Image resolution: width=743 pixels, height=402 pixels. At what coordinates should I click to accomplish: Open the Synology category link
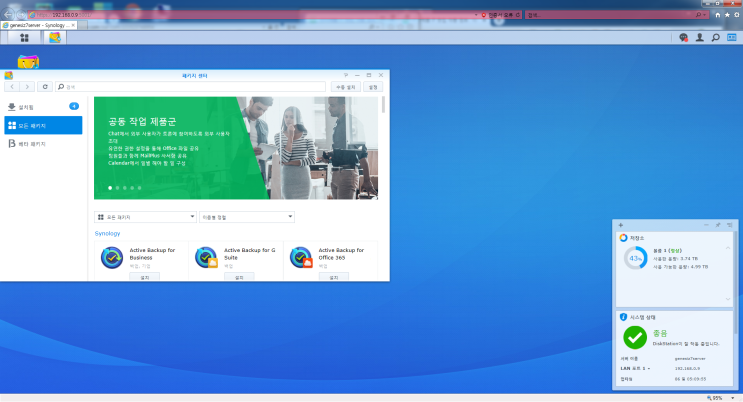[108, 233]
